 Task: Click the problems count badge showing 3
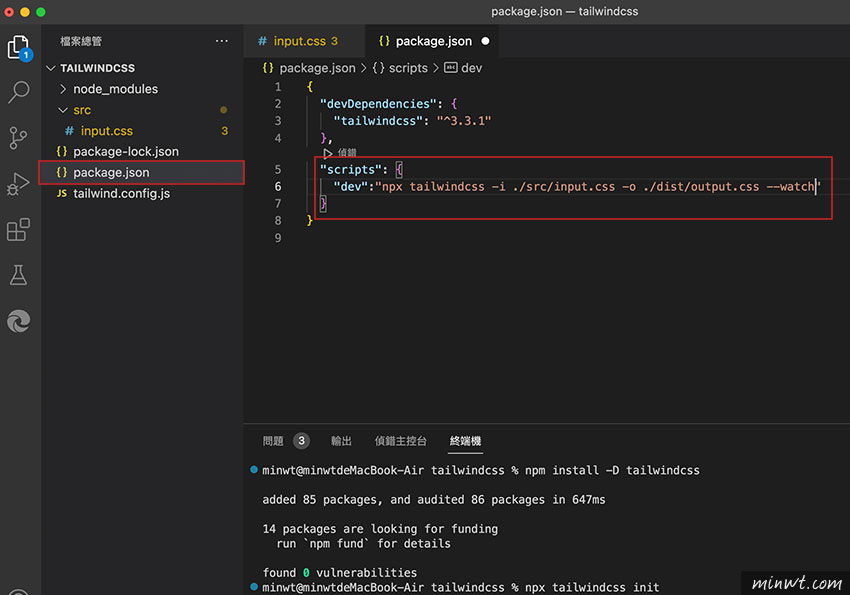301,441
